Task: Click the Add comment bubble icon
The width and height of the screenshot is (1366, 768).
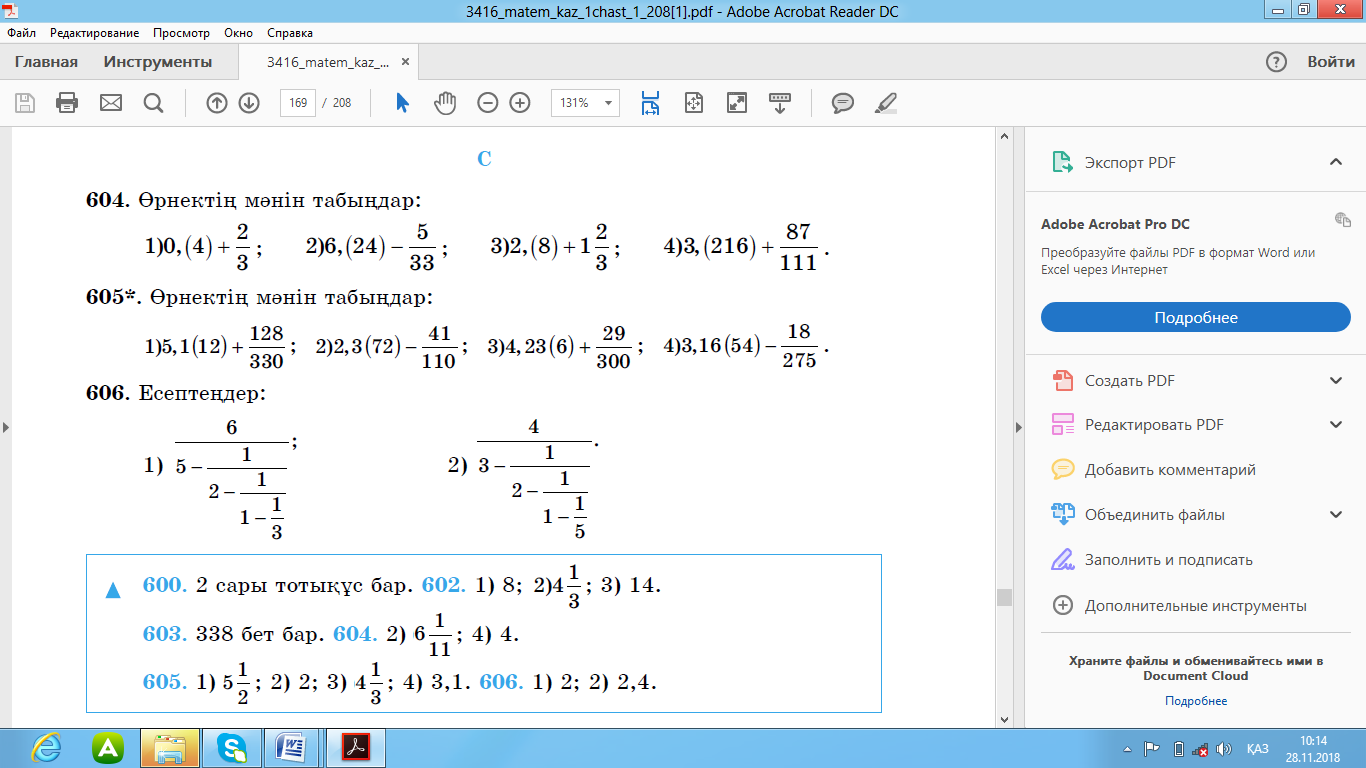Action: [1063, 469]
